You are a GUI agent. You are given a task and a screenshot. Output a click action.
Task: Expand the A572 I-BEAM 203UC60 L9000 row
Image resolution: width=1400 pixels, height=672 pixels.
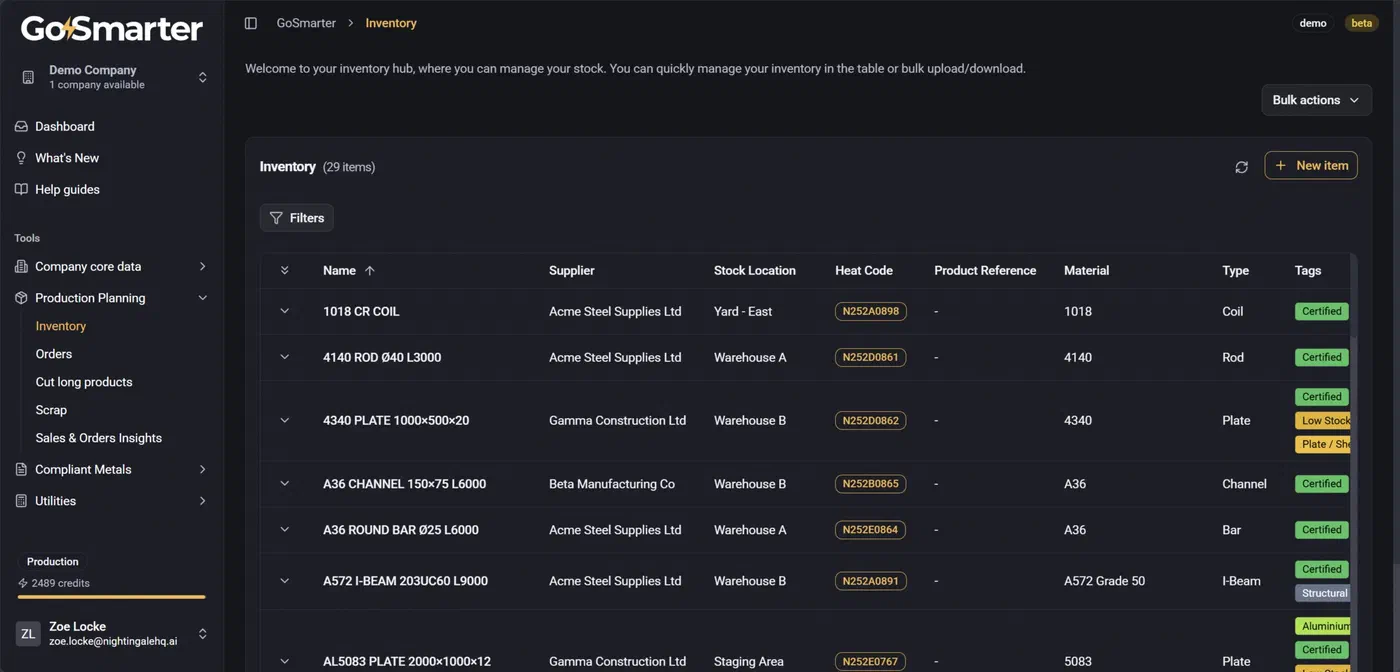(x=284, y=581)
